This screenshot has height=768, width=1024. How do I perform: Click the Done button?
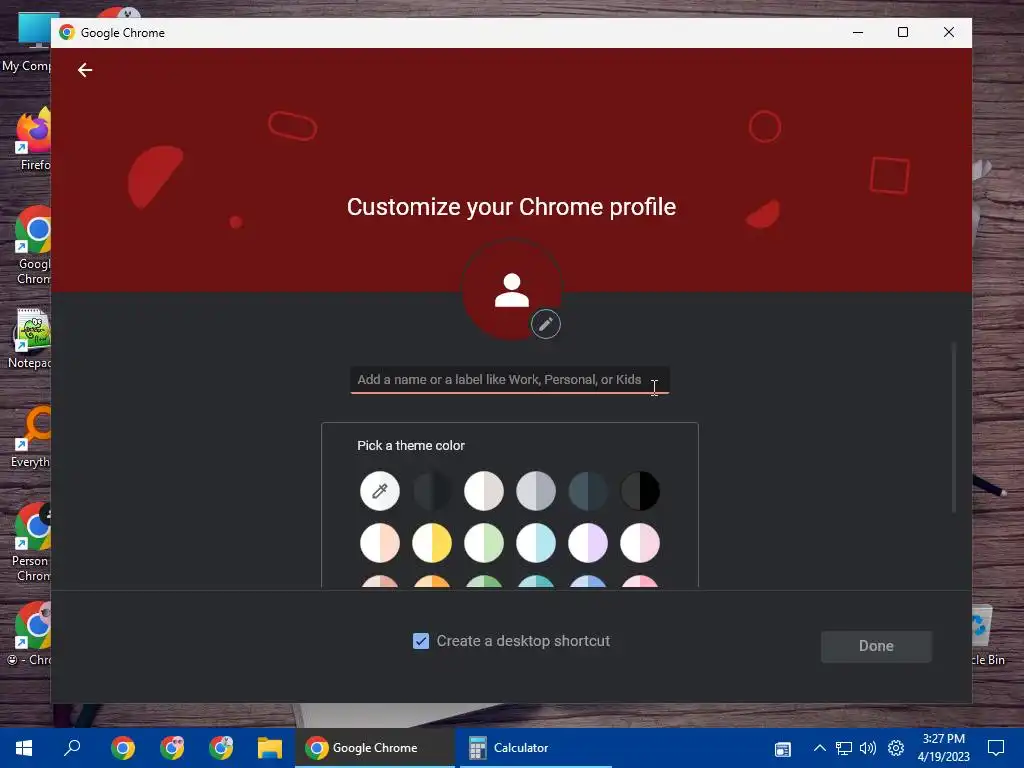(x=876, y=646)
